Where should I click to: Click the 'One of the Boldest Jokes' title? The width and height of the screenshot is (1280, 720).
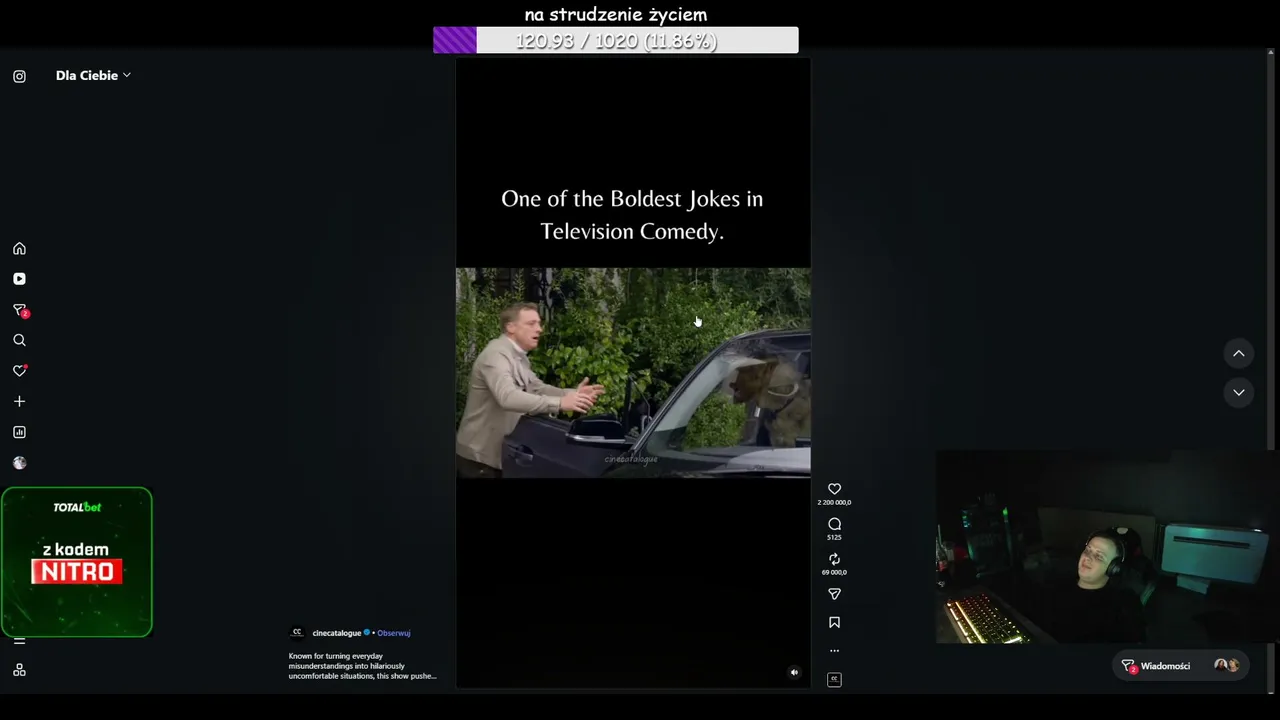632,215
